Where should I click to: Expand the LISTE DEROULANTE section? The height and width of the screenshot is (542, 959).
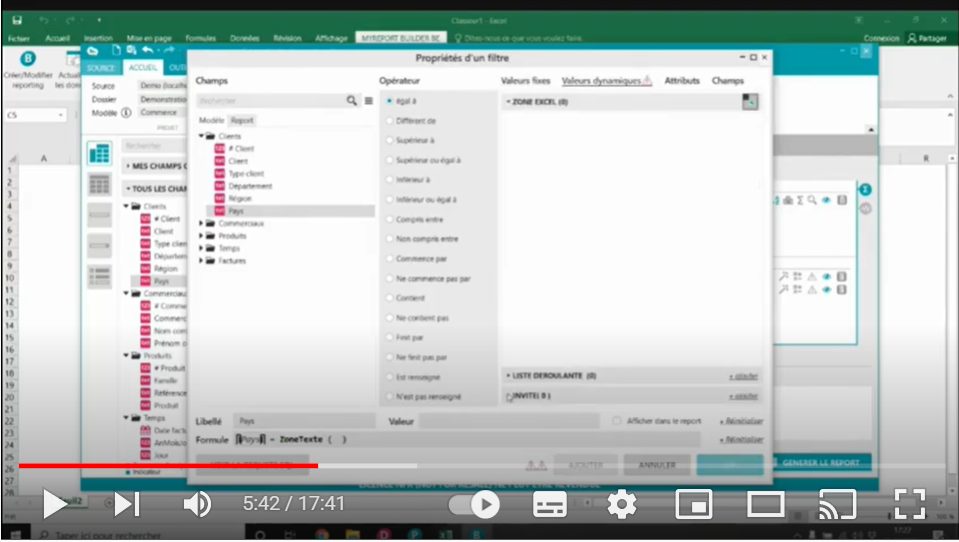(x=508, y=376)
